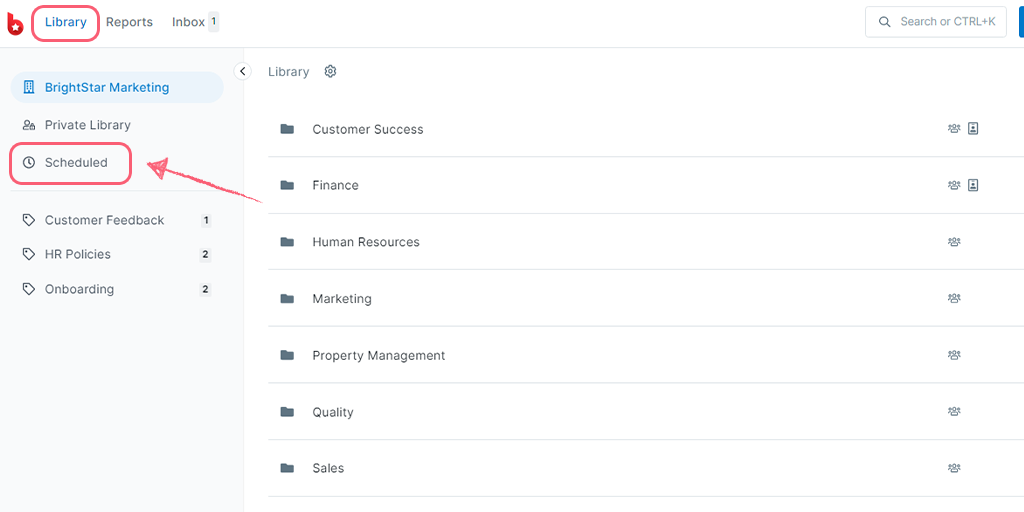The image size is (1024, 512).
Task: Click the group sharing icon for Marketing
Action: pyautogui.click(x=954, y=298)
